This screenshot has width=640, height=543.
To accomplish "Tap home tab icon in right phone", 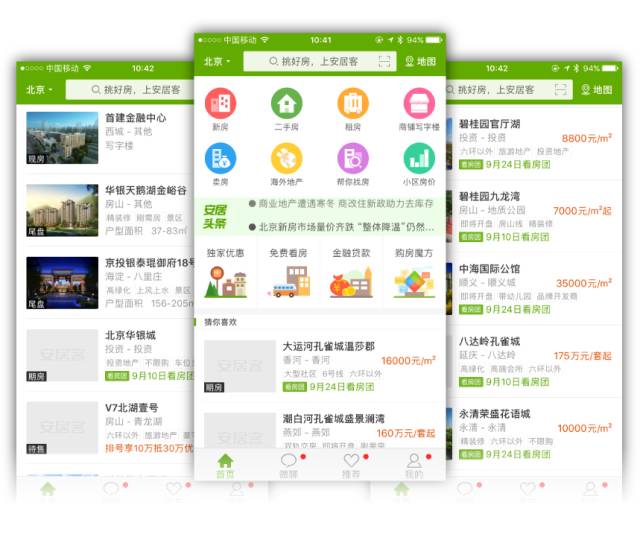I will (402, 489).
